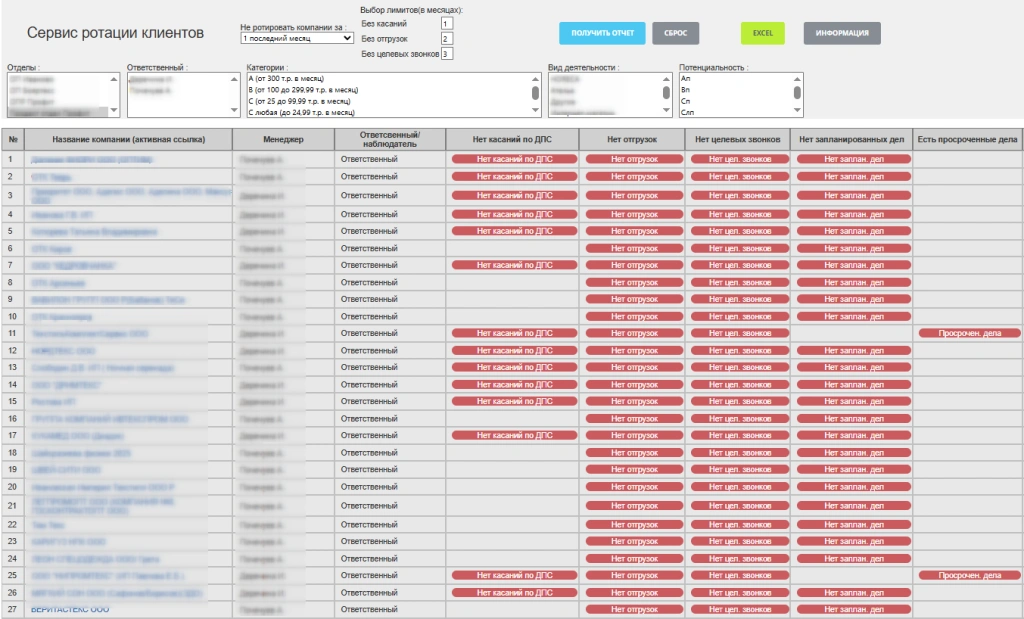Click the 'Без отгрузок' limit input field
The image size is (1024, 619).
[447, 39]
